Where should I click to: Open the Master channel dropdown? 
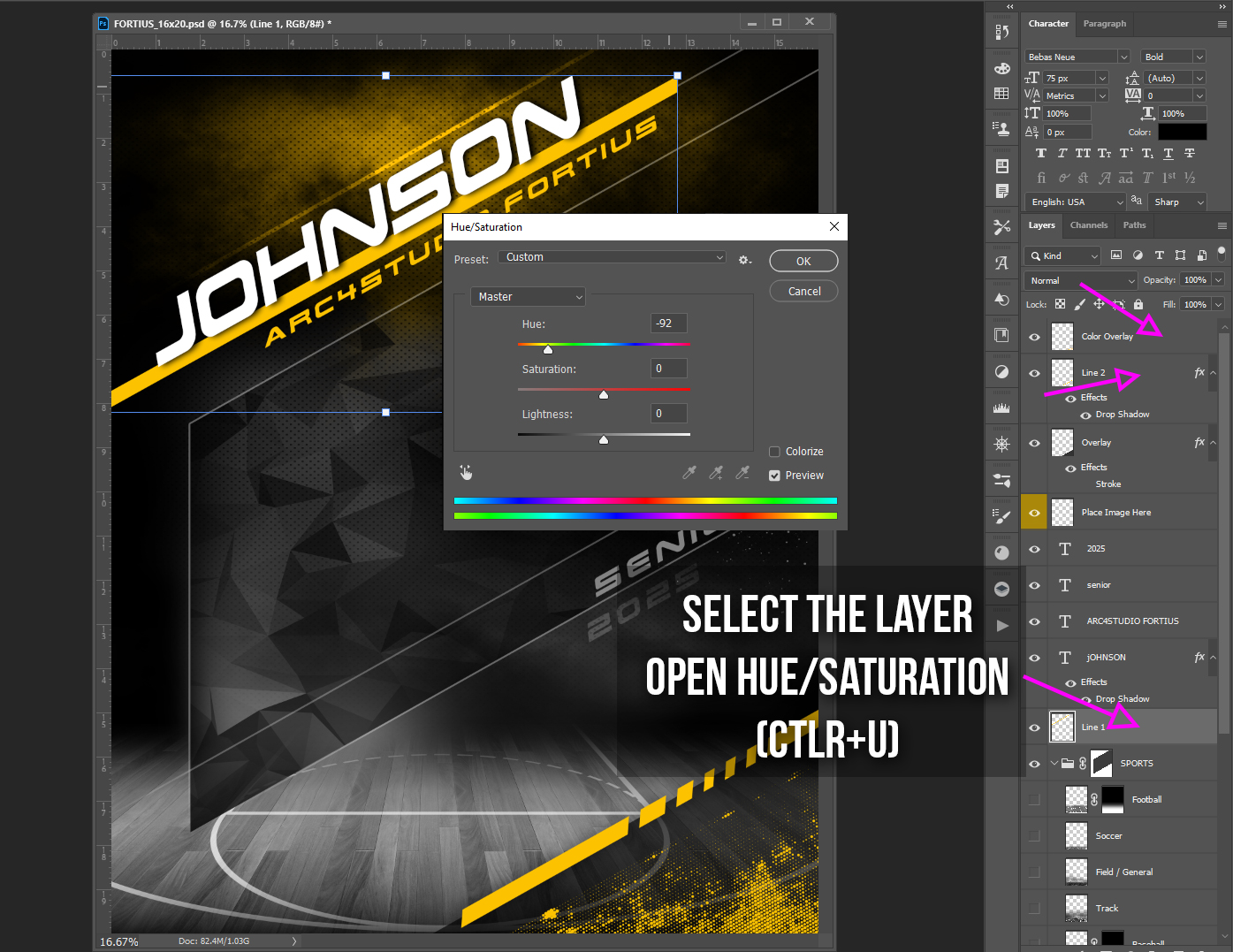coord(528,297)
